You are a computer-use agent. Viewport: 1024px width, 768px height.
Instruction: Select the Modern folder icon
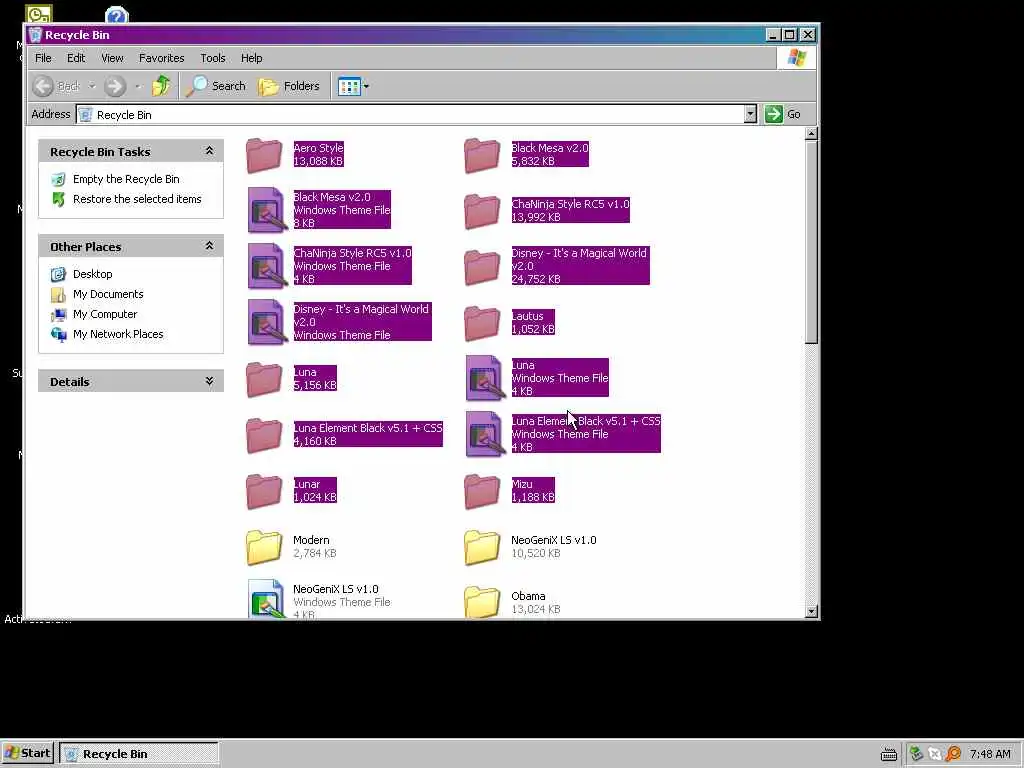coord(264,547)
